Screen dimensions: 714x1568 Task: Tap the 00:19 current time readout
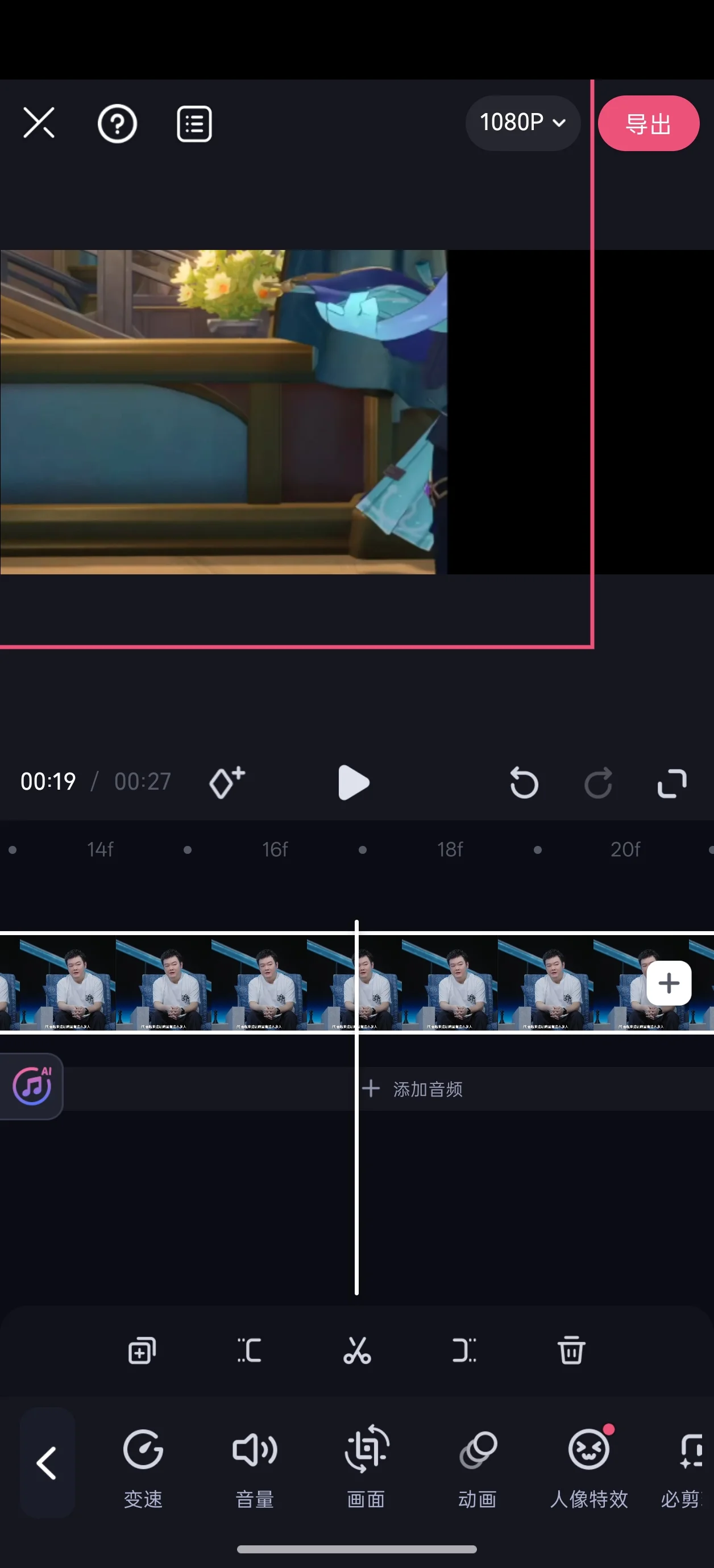(48, 782)
